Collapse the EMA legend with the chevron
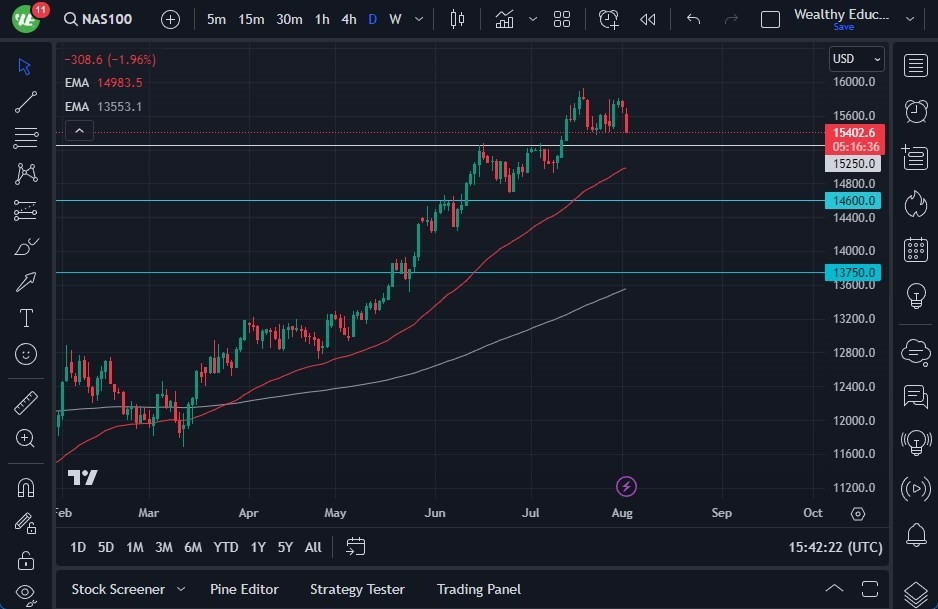 (79, 130)
